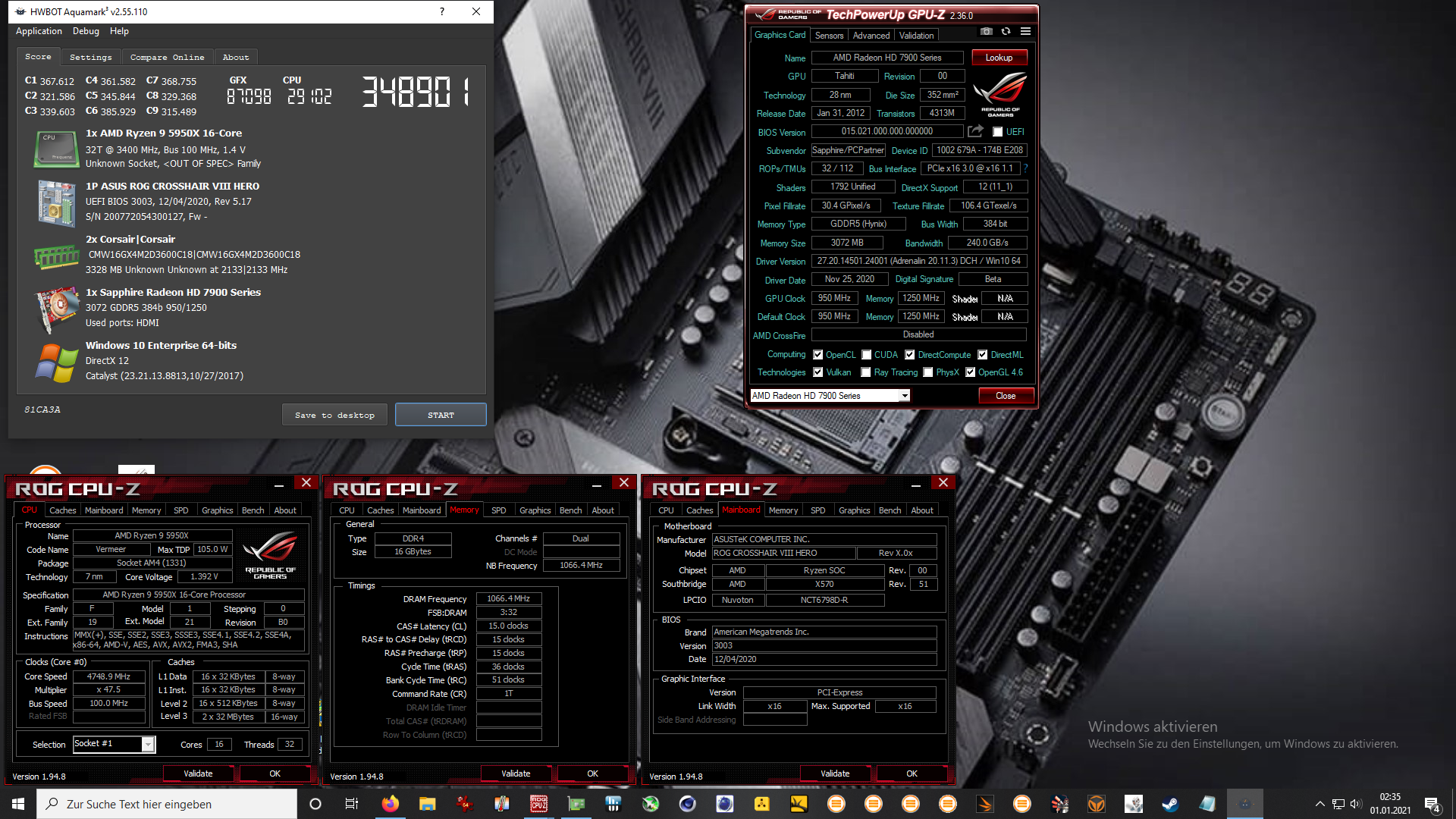
Task: Click the GPU-Z BIOS Version field
Action: tap(887, 131)
